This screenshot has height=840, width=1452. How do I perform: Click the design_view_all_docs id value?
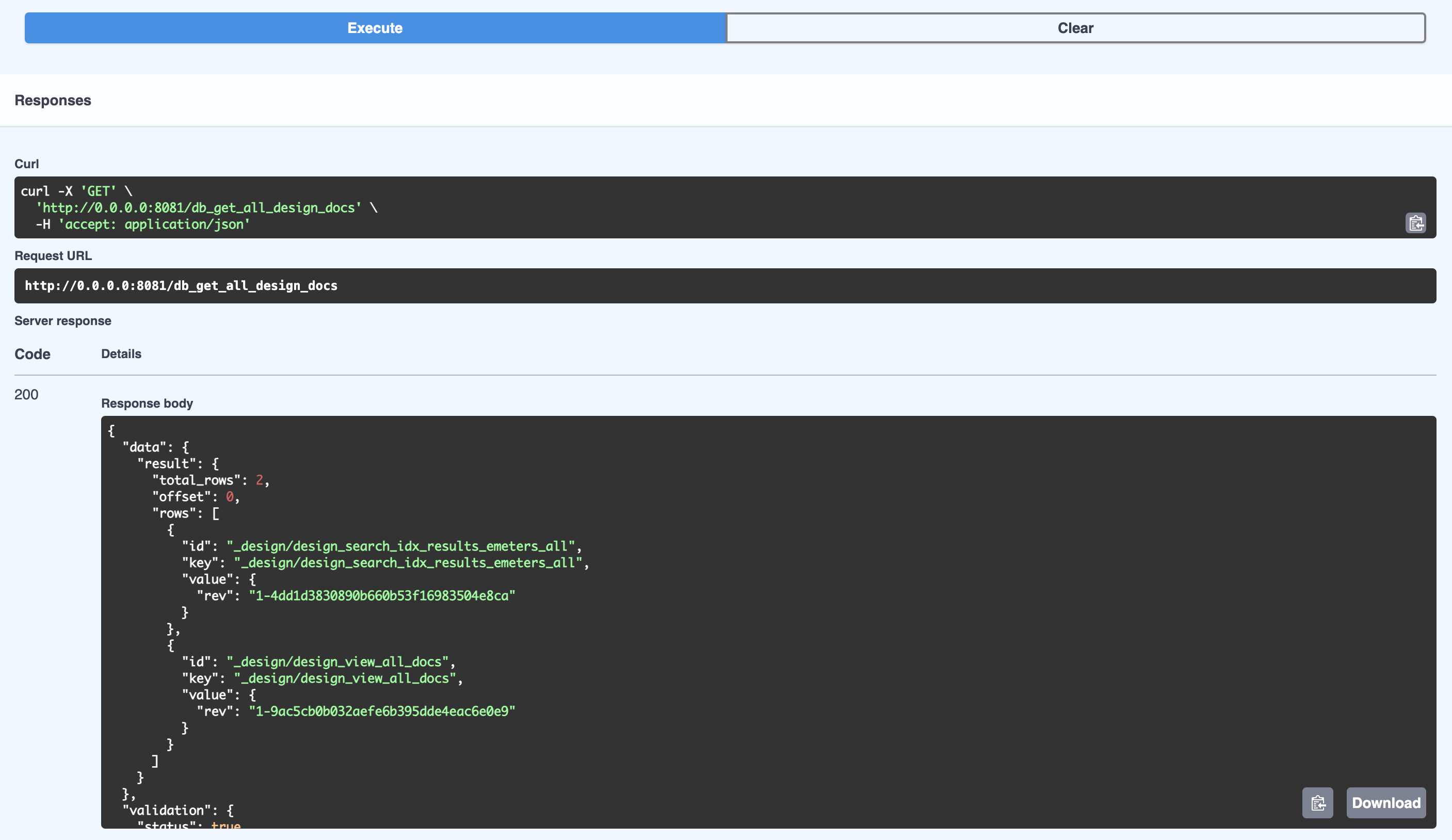coord(337,661)
